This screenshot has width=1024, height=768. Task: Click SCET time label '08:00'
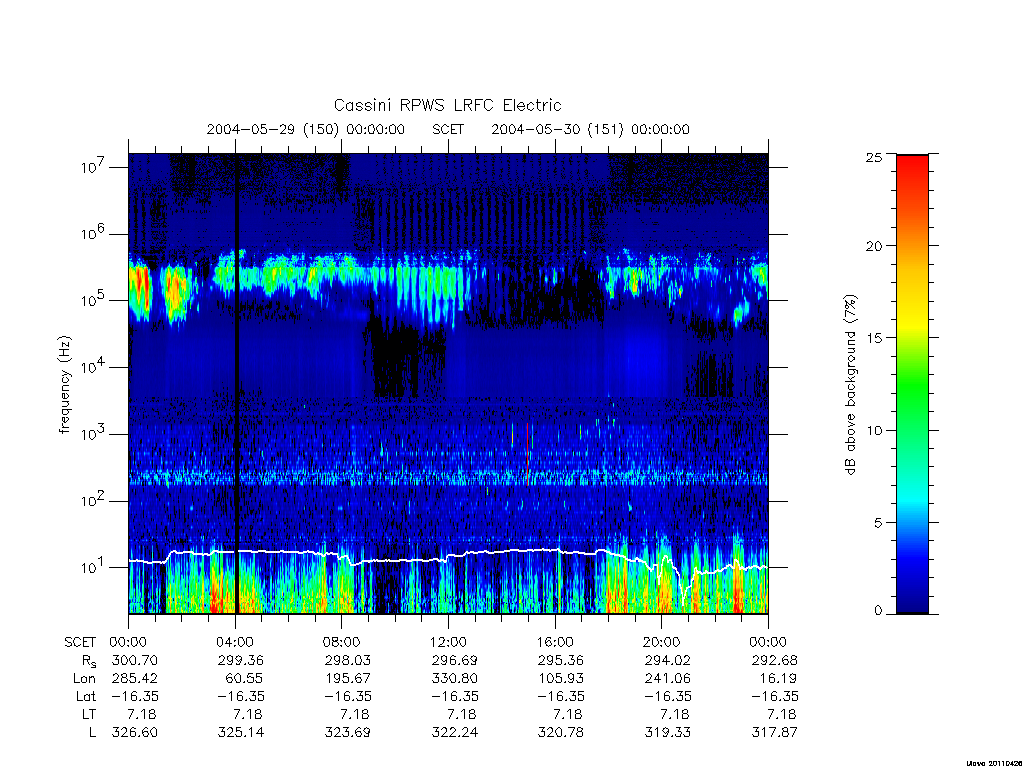342,642
